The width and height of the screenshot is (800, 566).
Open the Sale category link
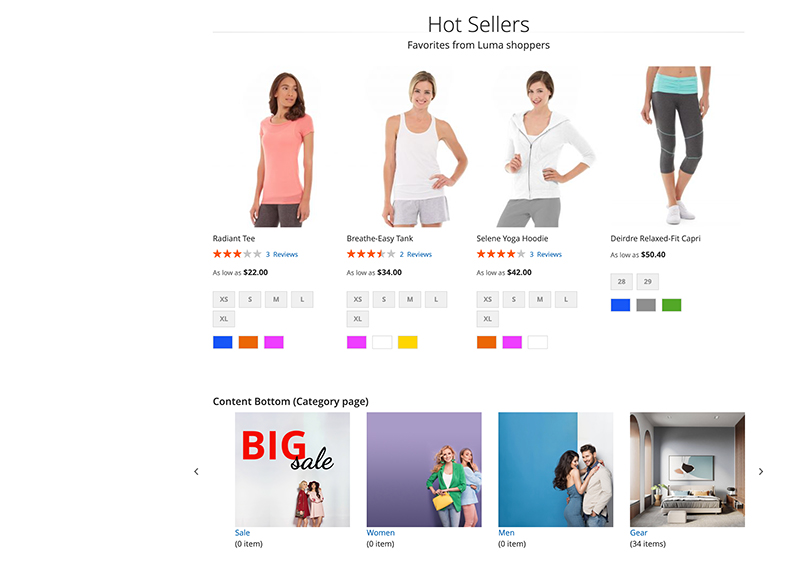242,532
